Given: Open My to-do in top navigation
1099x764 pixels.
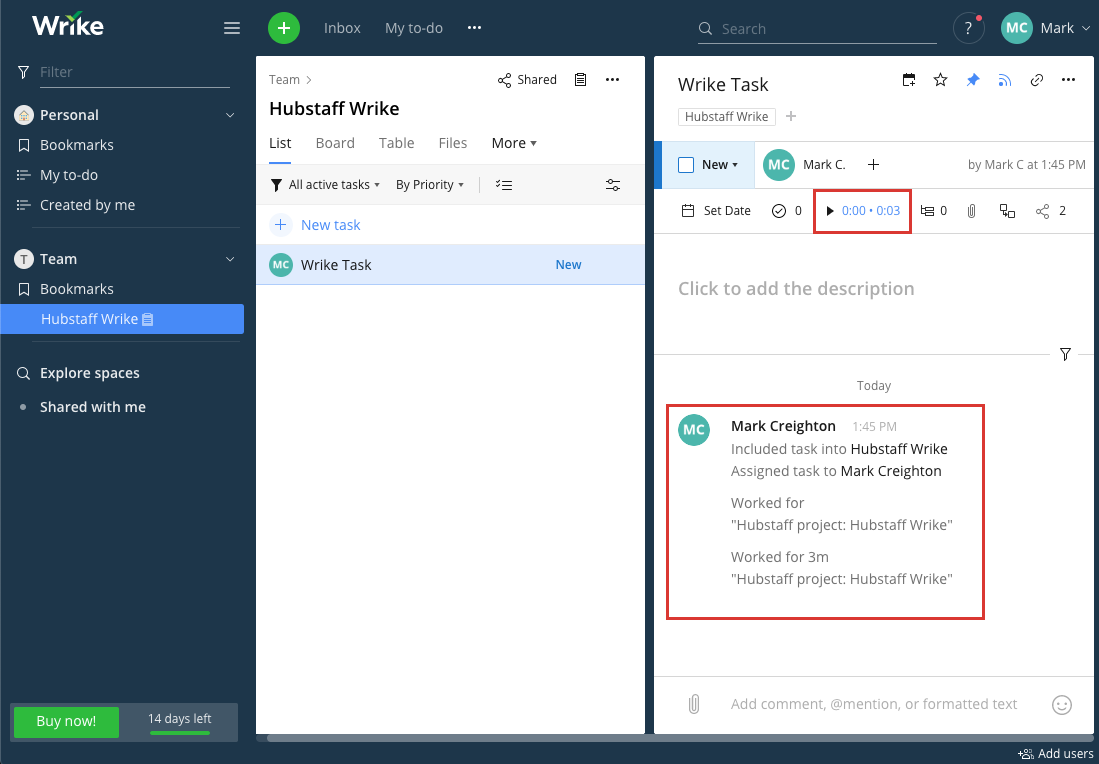Looking at the screenshot, I should click(x=414, y=28).
